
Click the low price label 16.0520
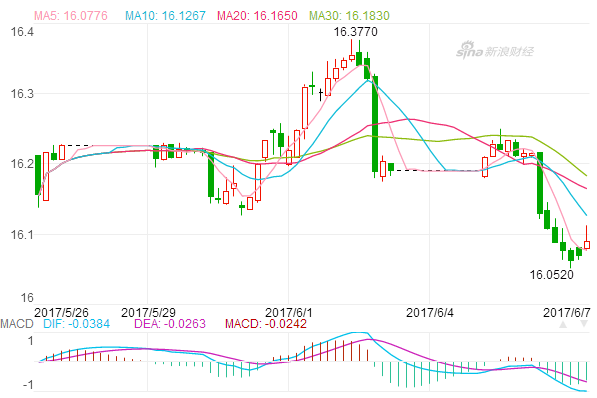pos(551,275)
